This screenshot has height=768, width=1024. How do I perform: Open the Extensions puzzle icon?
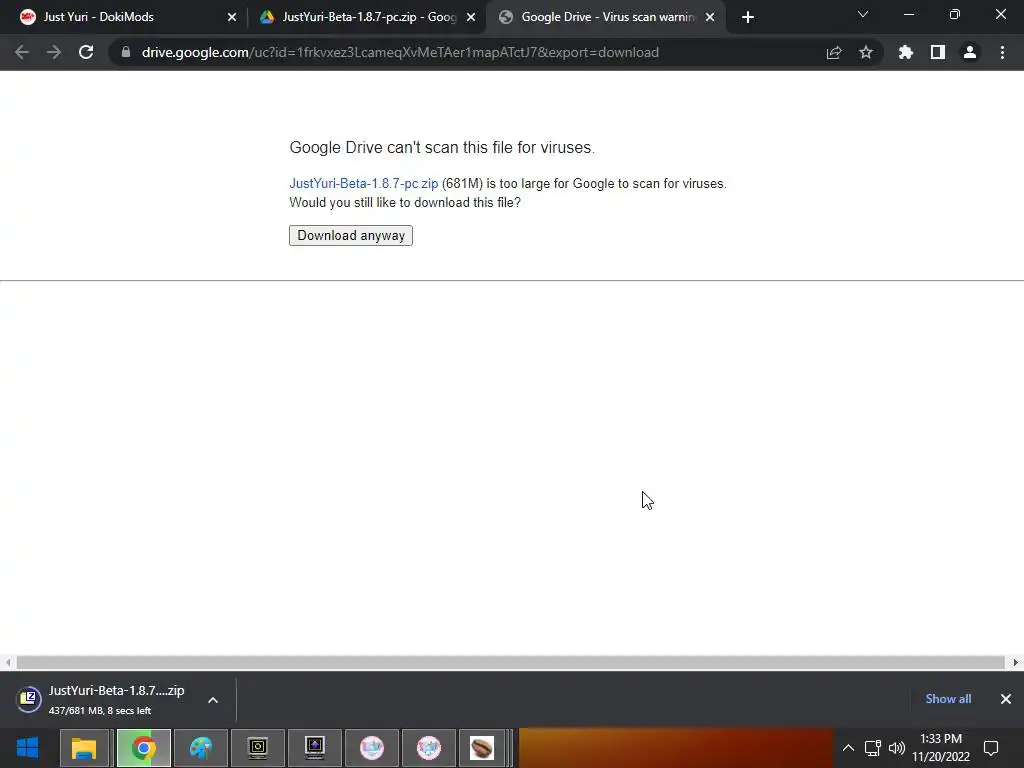pos(906,52)
